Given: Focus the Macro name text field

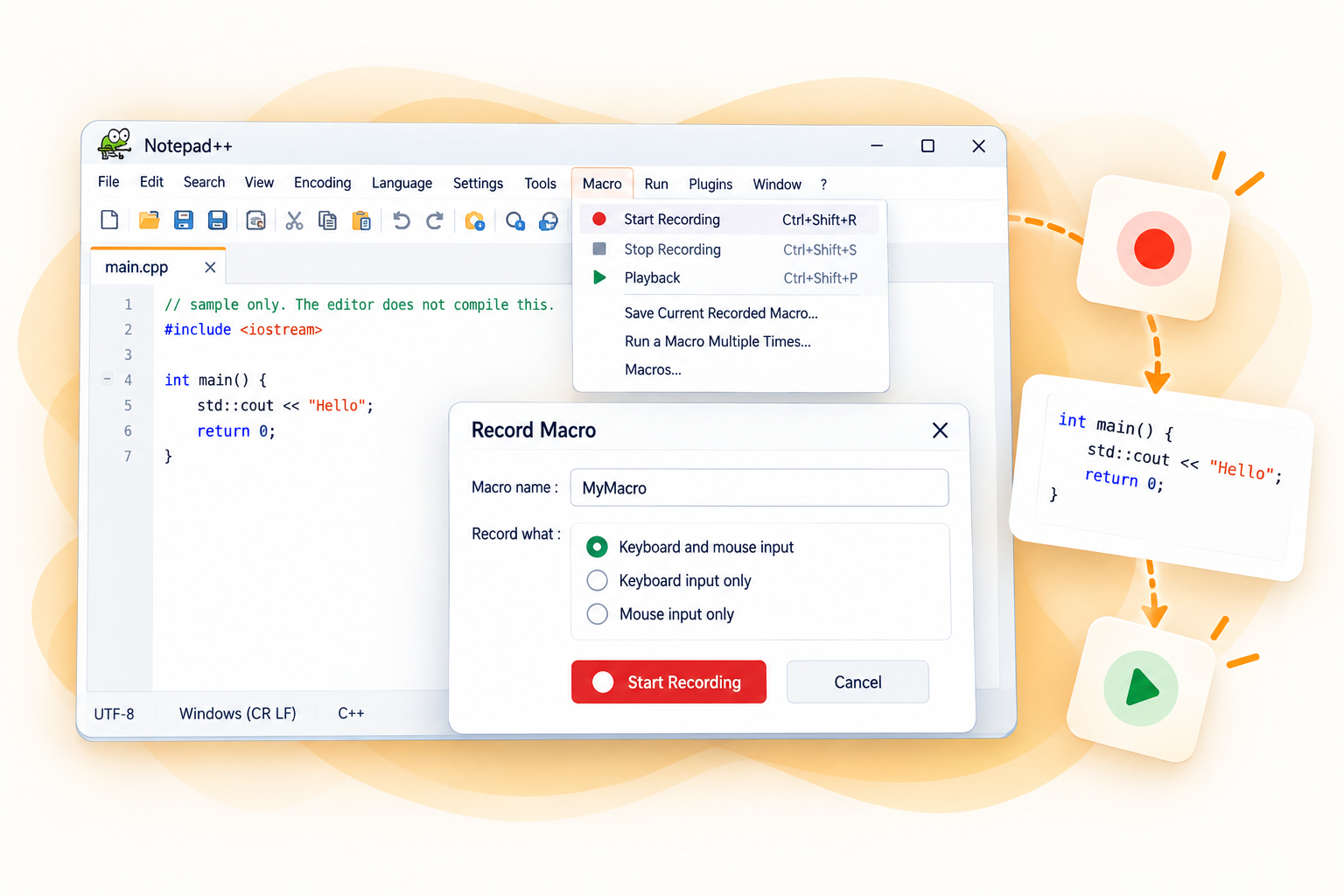Looking at the screenshot, I should point(759,487).
